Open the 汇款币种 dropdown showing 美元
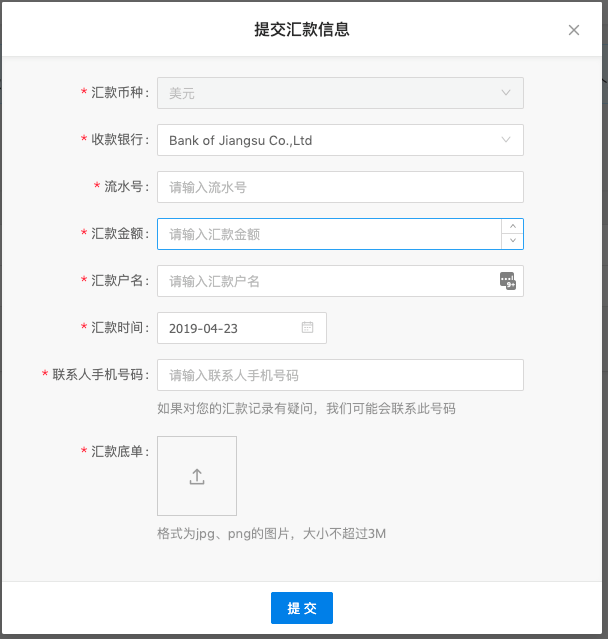608x639 pixels. click(340, 93)
